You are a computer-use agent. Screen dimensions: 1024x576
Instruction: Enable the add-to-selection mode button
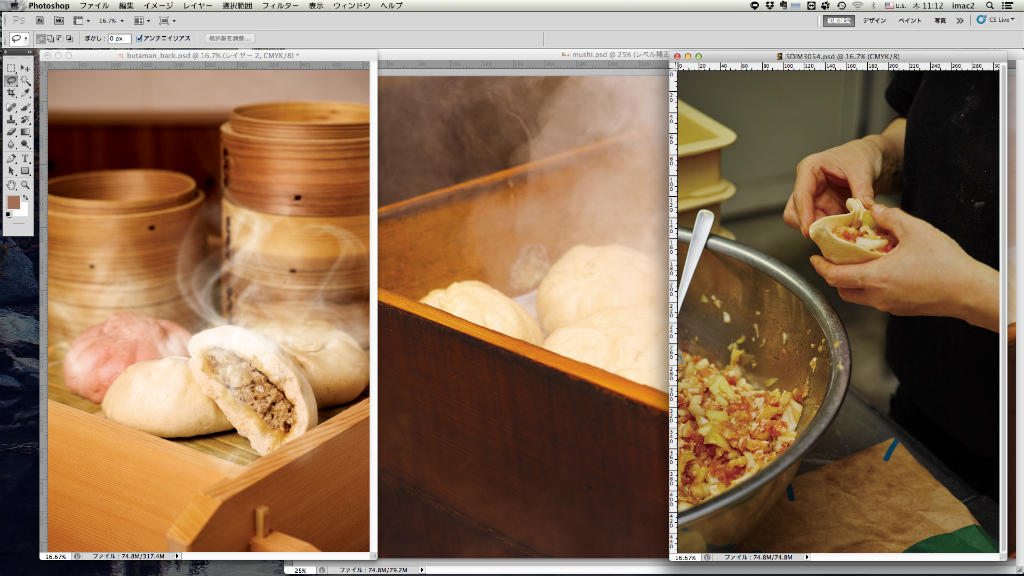point(50,38)
